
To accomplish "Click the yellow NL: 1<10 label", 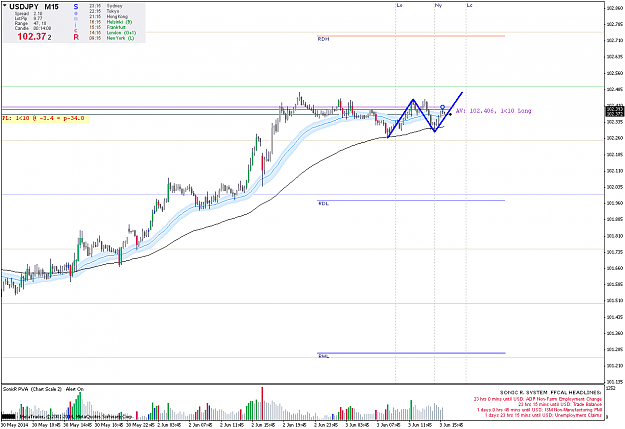I will (x=44, y=118).
